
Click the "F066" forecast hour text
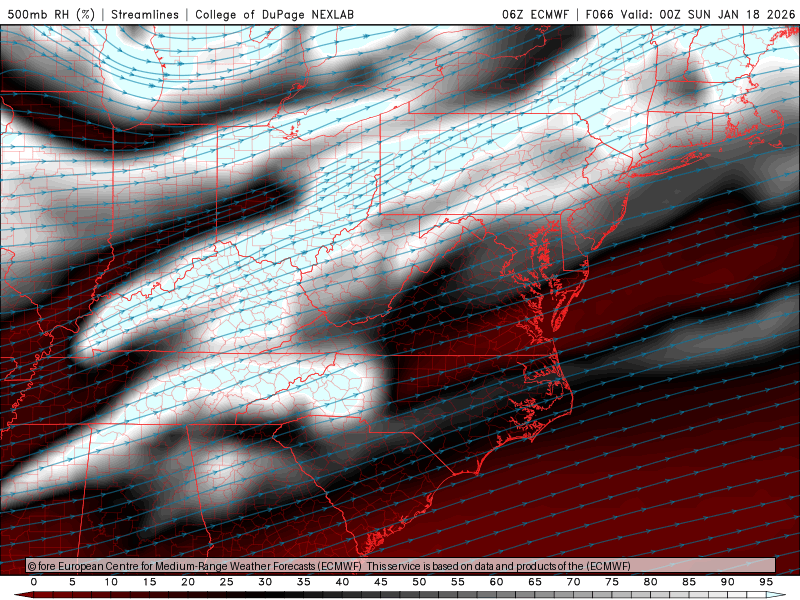[x=599, y=14]
